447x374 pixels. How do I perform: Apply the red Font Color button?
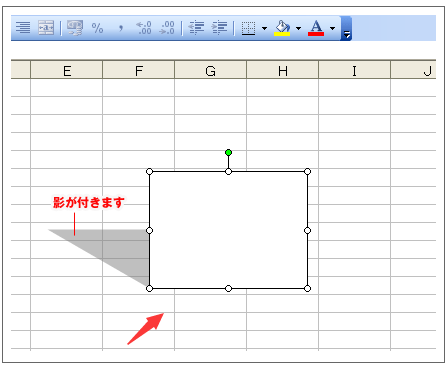point(316,28)
